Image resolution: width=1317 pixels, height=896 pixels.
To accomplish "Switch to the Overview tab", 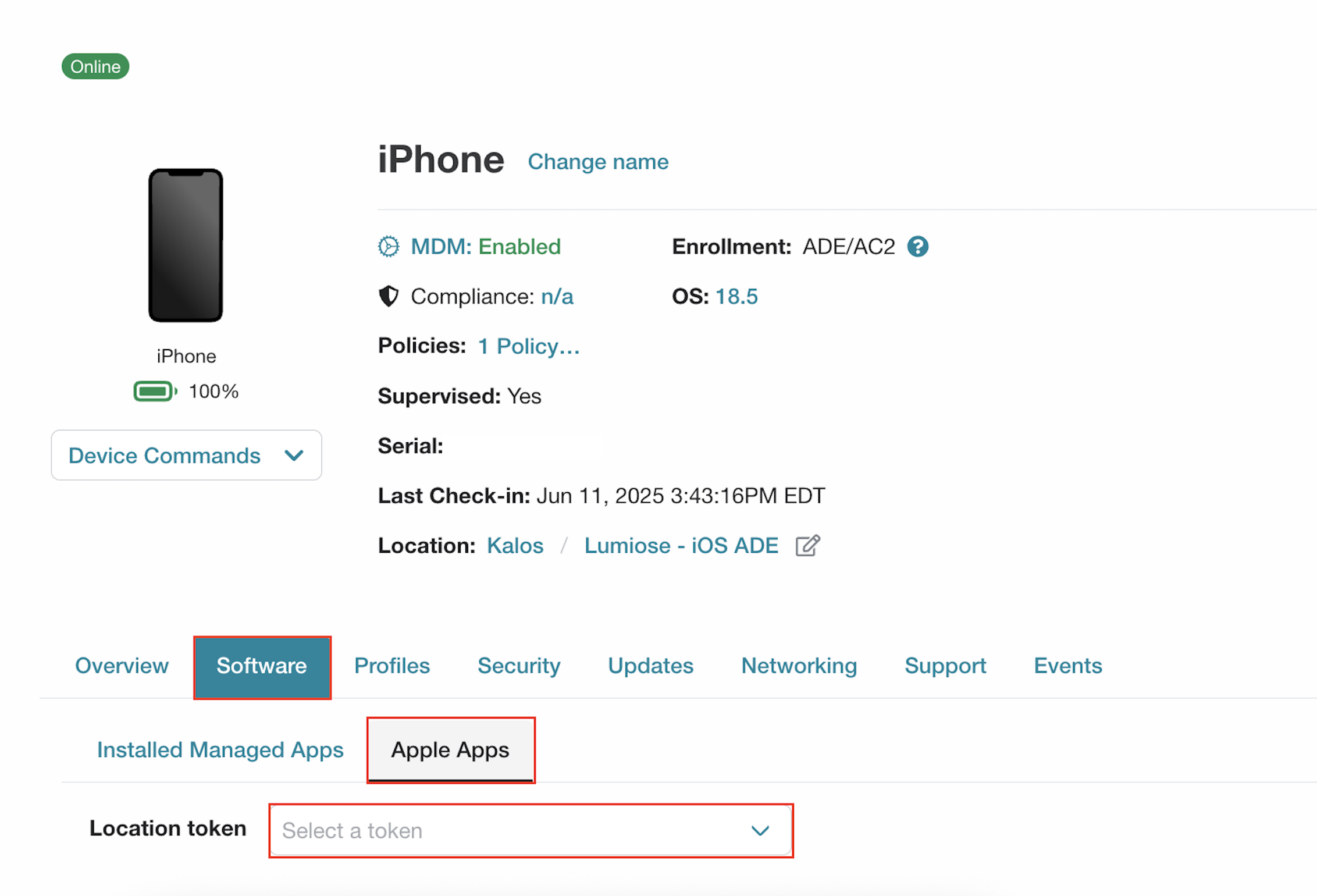I will coord(122,666).
